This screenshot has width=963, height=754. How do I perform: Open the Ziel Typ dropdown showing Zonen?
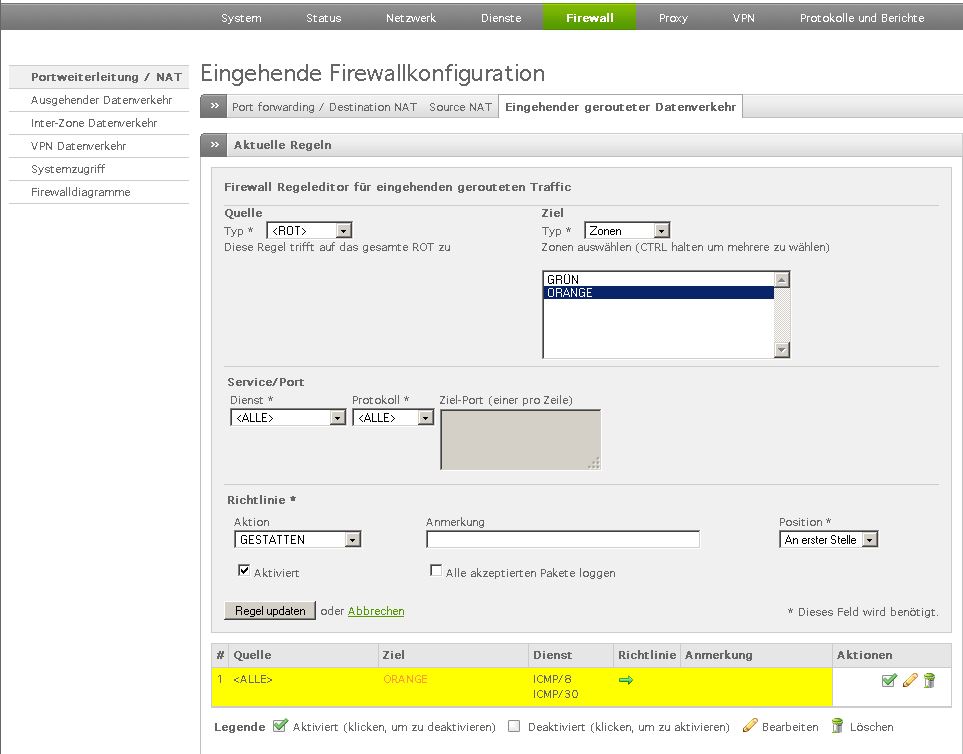tap(626, 231)
